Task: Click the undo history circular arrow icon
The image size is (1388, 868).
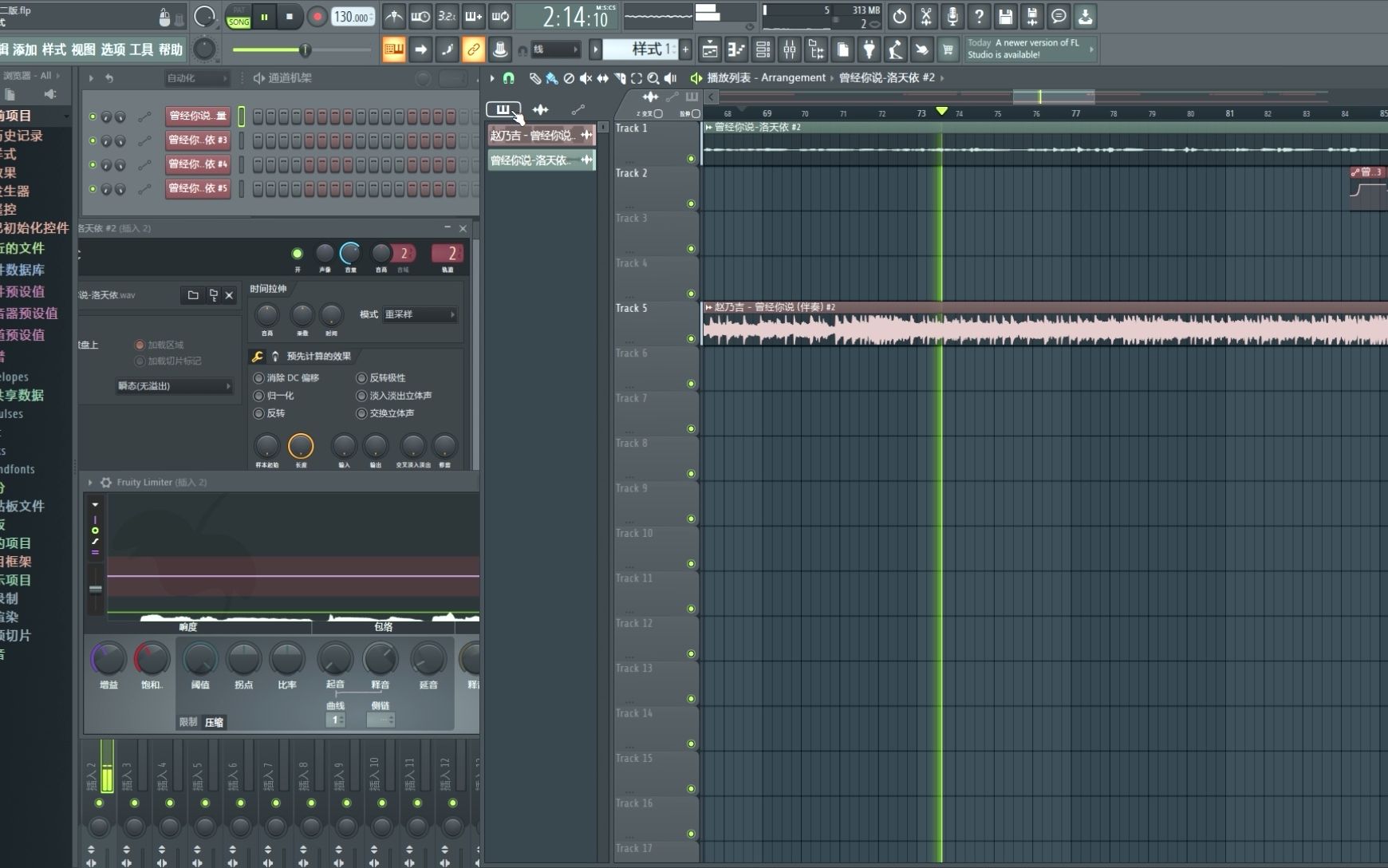Action: coord(899,16)
